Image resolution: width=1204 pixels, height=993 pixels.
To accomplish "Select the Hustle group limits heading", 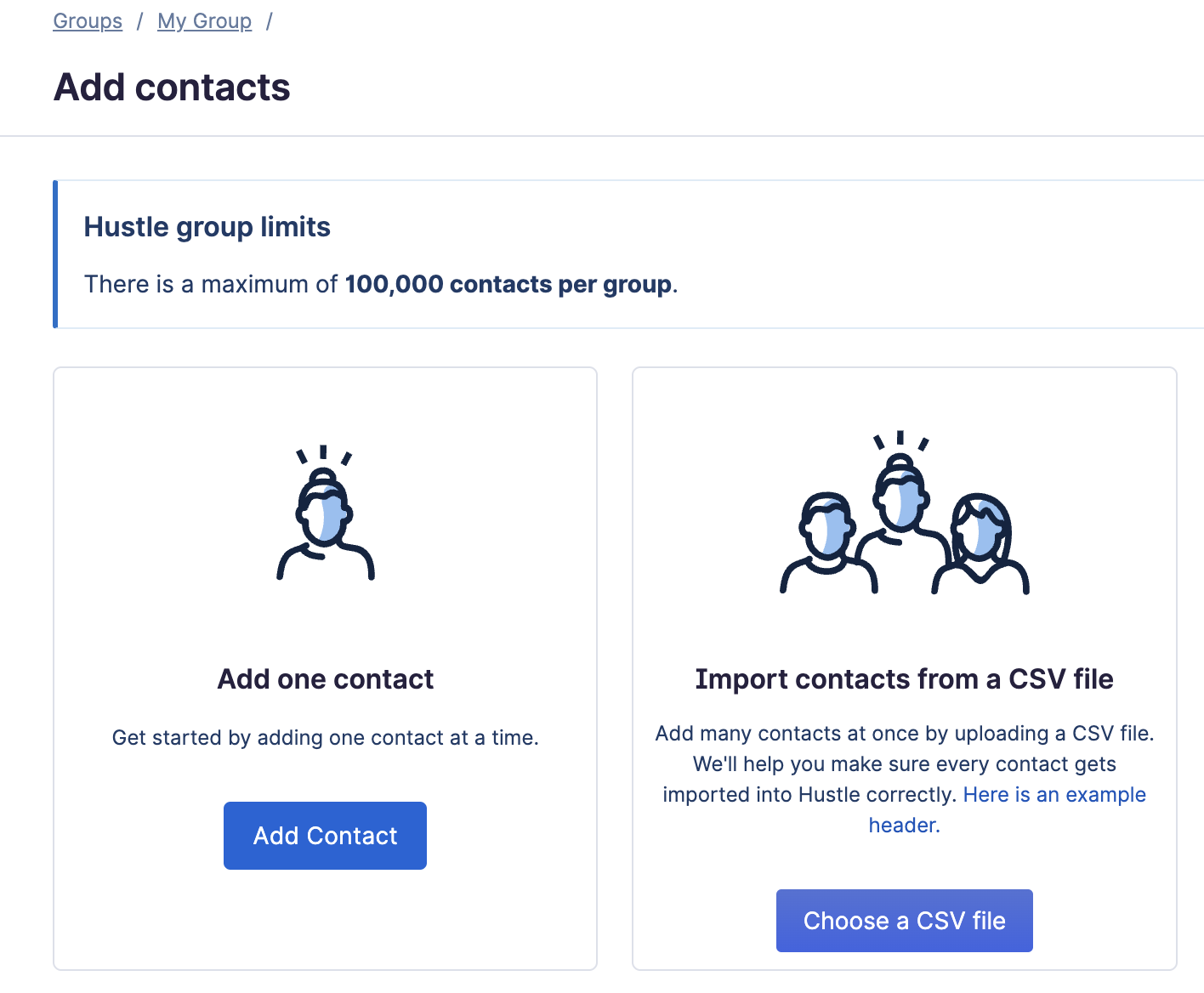I will click(207, 227).
